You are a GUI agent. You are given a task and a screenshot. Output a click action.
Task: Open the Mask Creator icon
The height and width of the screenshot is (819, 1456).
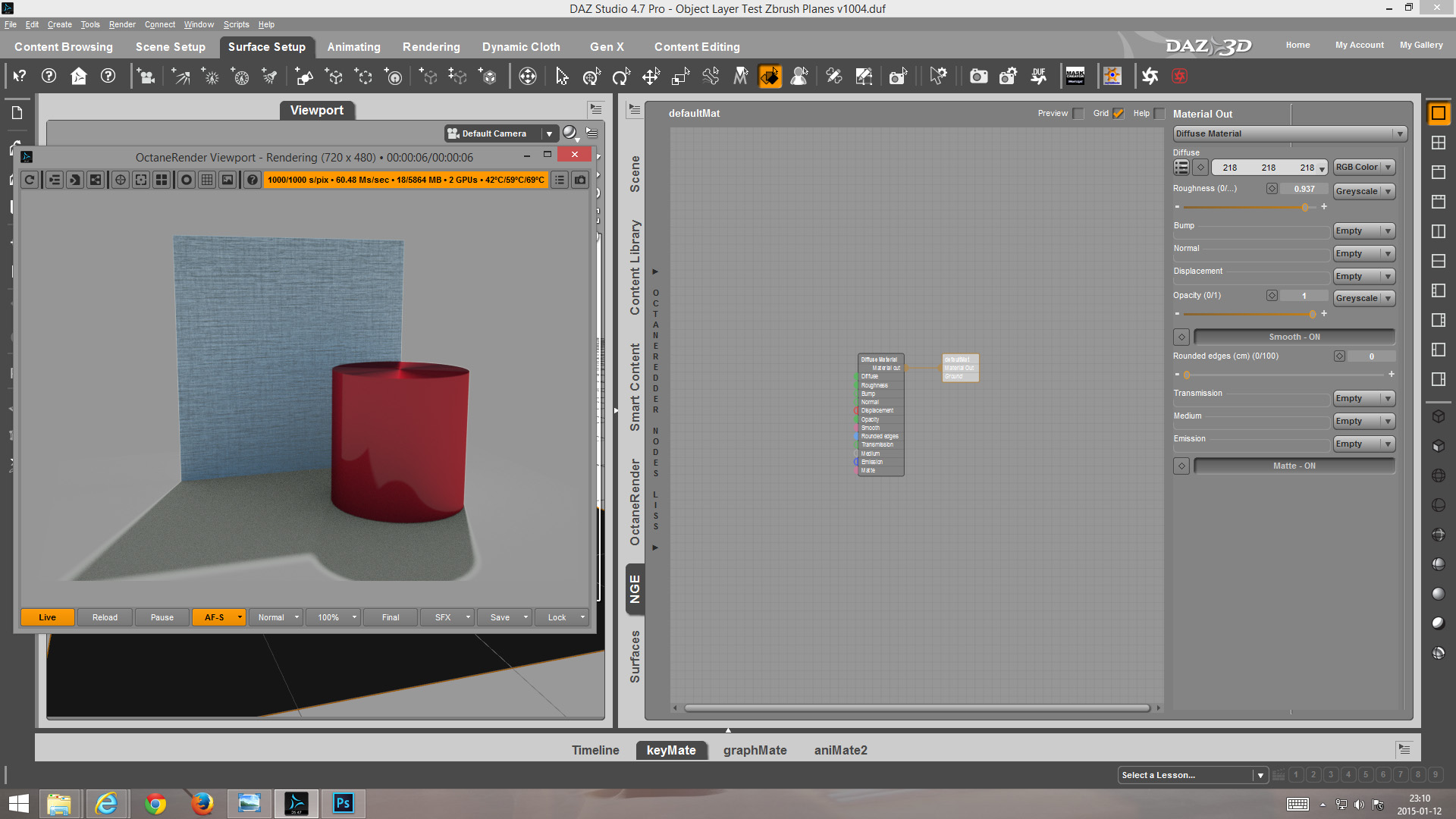tap(1075, 77)
